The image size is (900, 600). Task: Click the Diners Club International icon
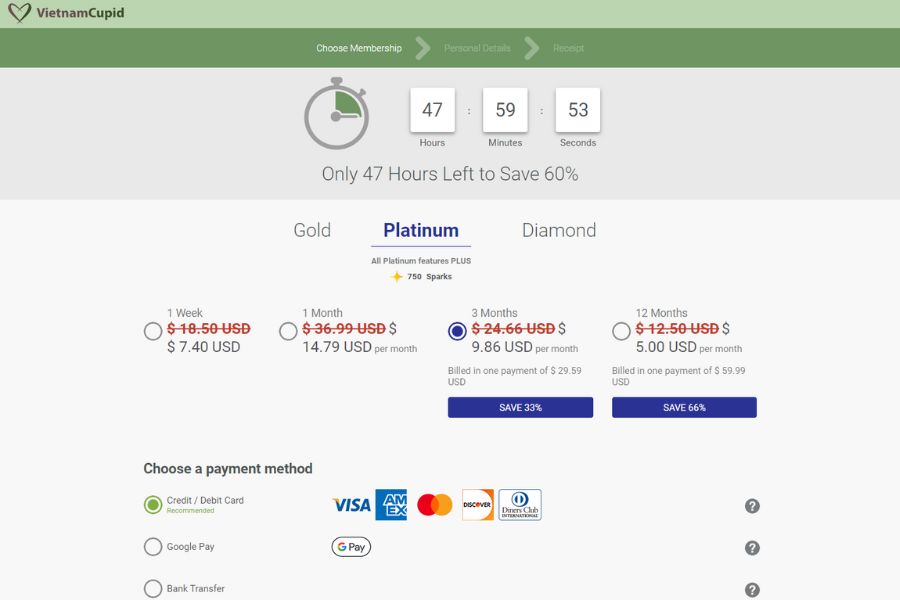pyautogui.click(x=520, y=505)
